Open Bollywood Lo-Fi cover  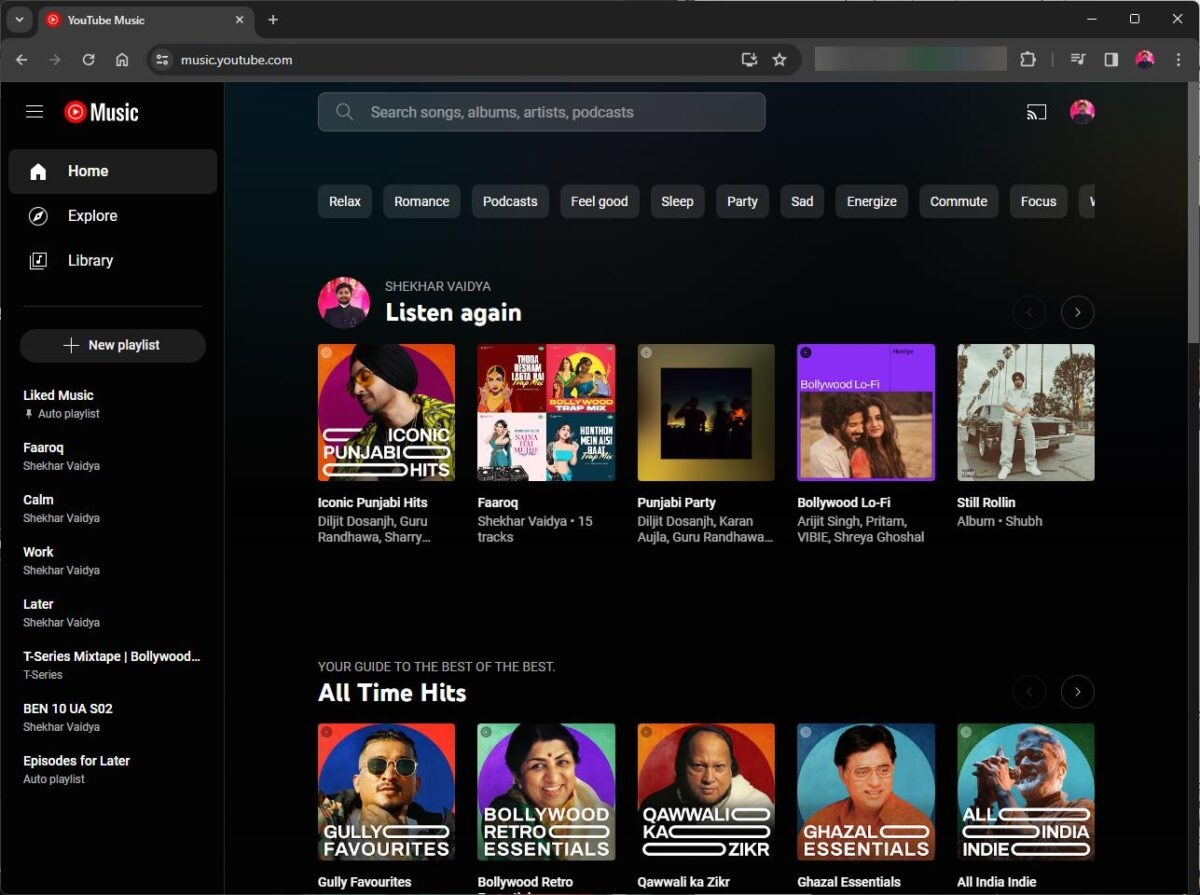866,413
